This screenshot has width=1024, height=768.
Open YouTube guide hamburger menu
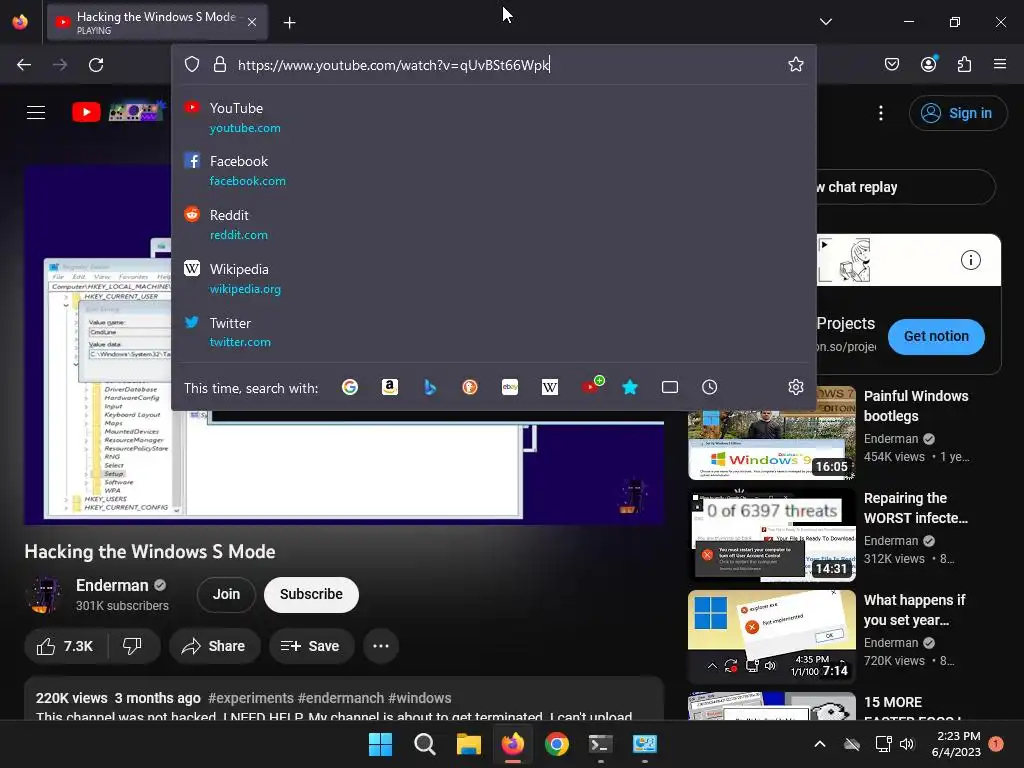point(36,112)
